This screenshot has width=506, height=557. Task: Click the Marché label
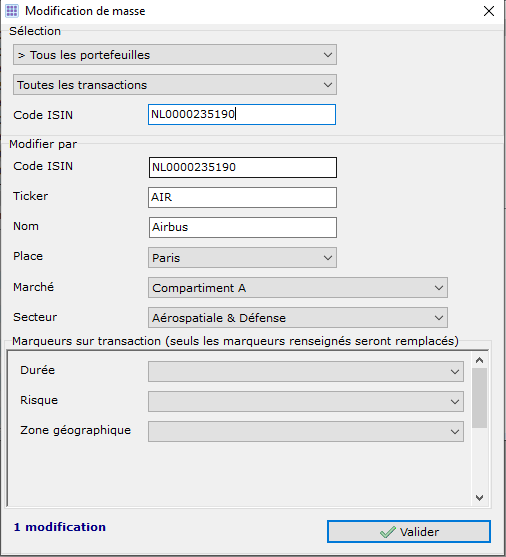pyautogui.click(x=33, y=287)
